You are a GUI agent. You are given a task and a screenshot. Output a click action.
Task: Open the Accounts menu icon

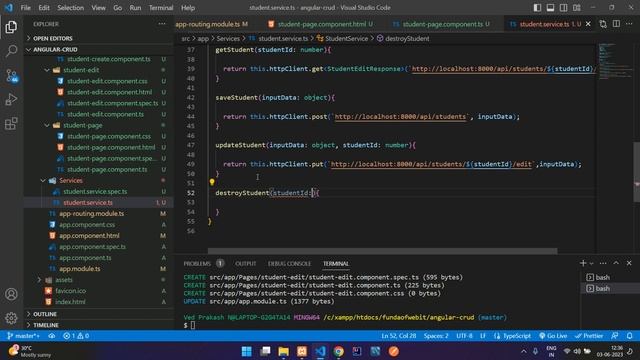point(11,294)
